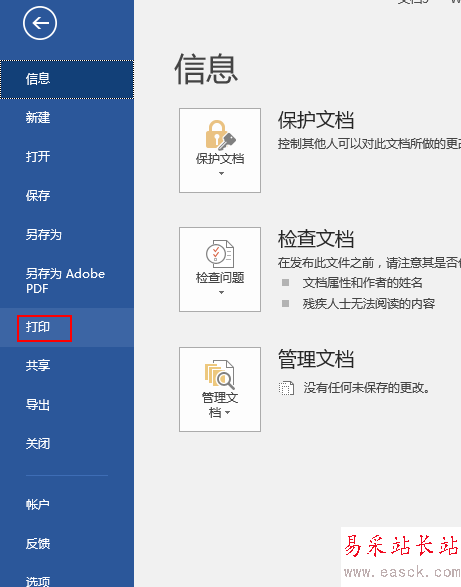Viewport: 461px width, 587px height.
Task: Click the 保护文档 heading text
Action: click(316, 120)
